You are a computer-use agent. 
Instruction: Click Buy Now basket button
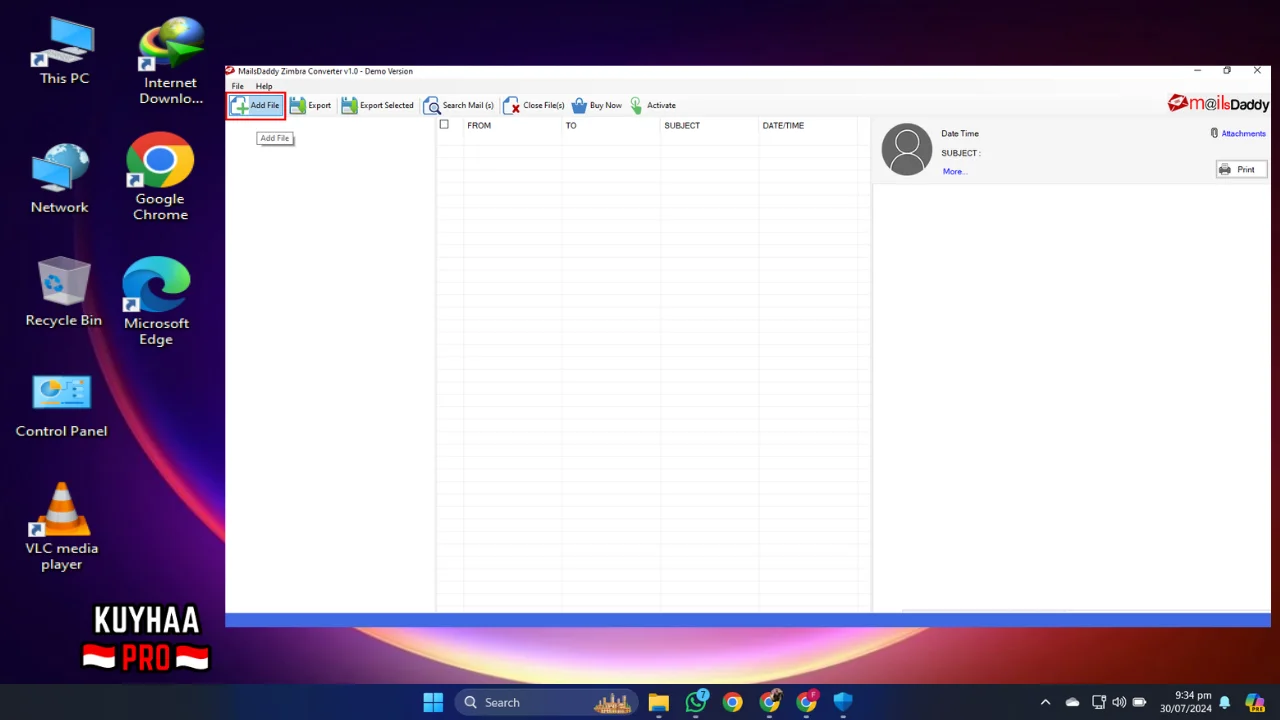(x=596, y=105)
